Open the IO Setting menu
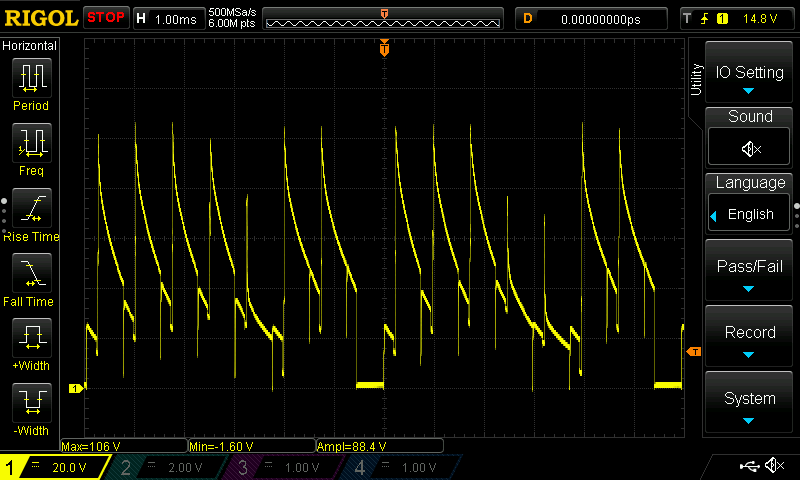Screen dimensions: 800x480 [748, 72]
